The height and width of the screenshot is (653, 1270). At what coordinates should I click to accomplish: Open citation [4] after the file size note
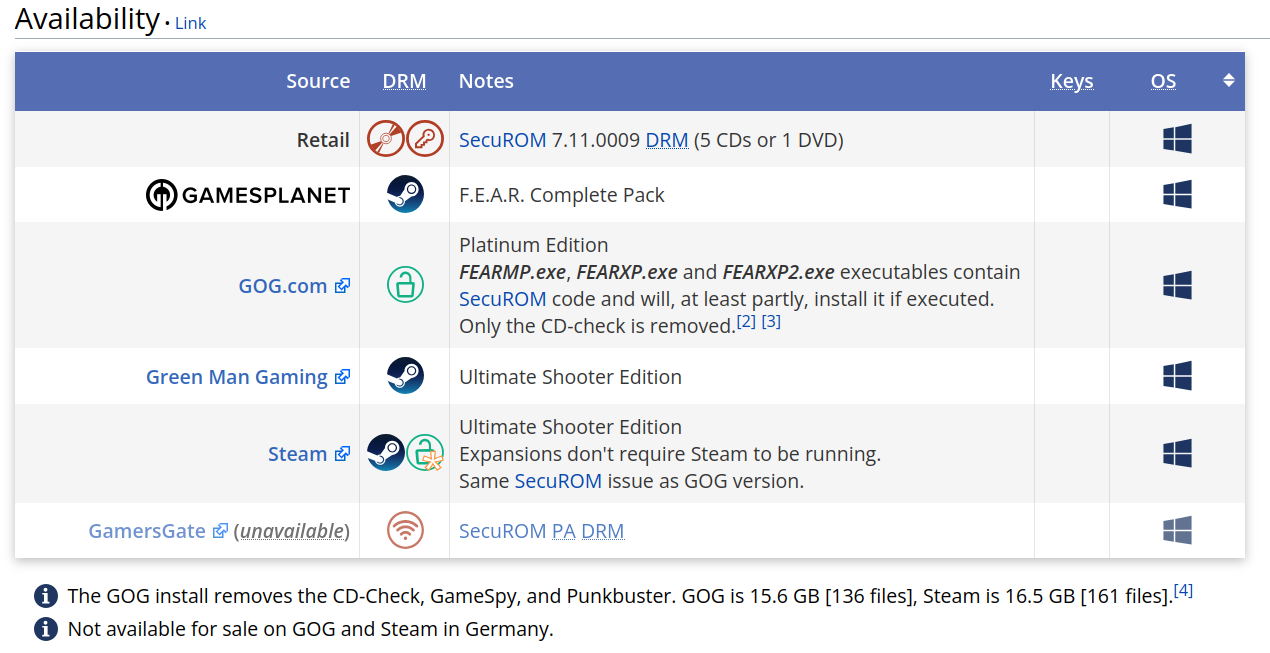[x=1183, y=591]
